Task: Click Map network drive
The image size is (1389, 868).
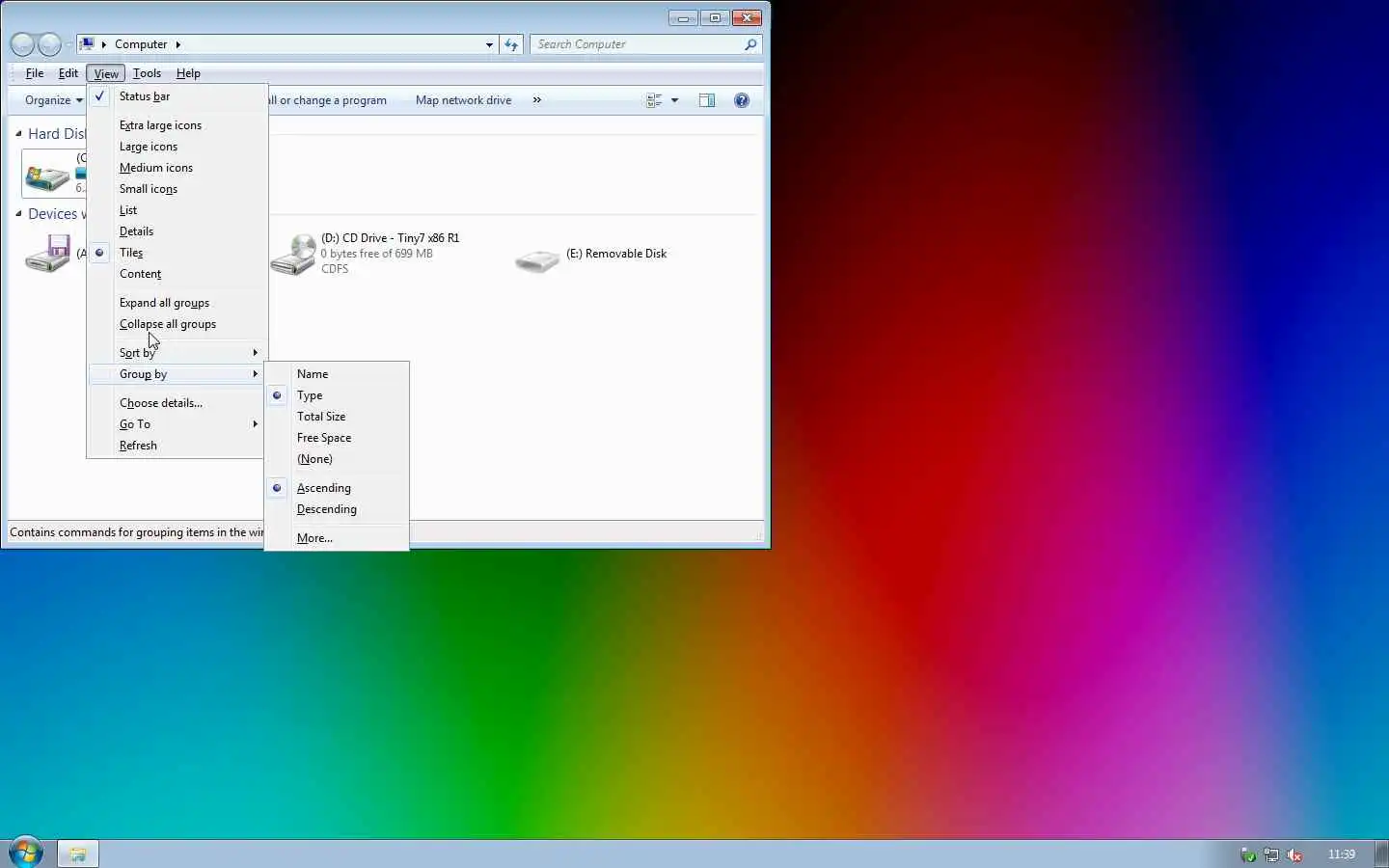Action: (463, 100)
